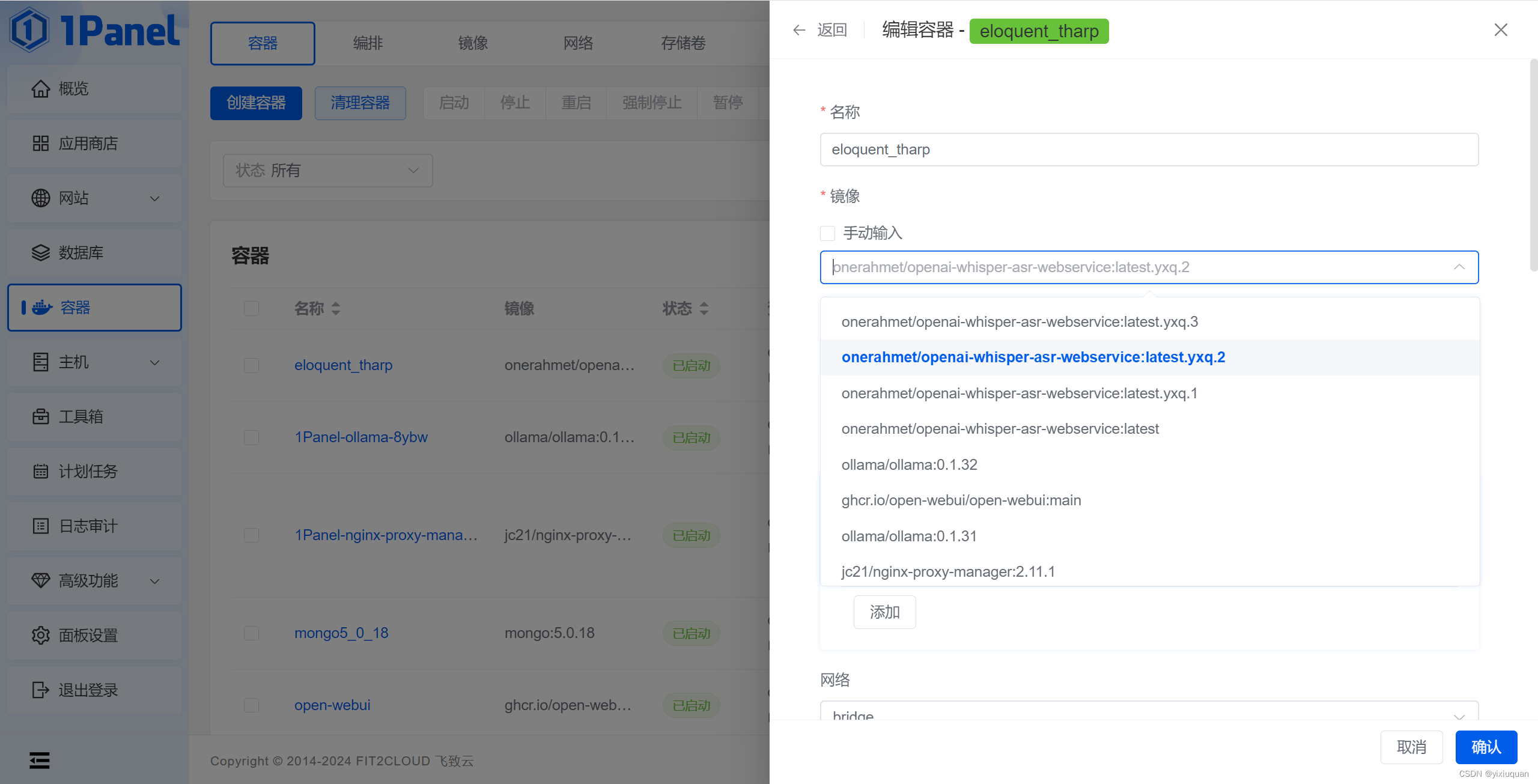Open the 状态 所有 filter dropdown
Image resolution: width=1538 pixels, height=784 pixels.
pyautogui.click(x=327, y=171)
